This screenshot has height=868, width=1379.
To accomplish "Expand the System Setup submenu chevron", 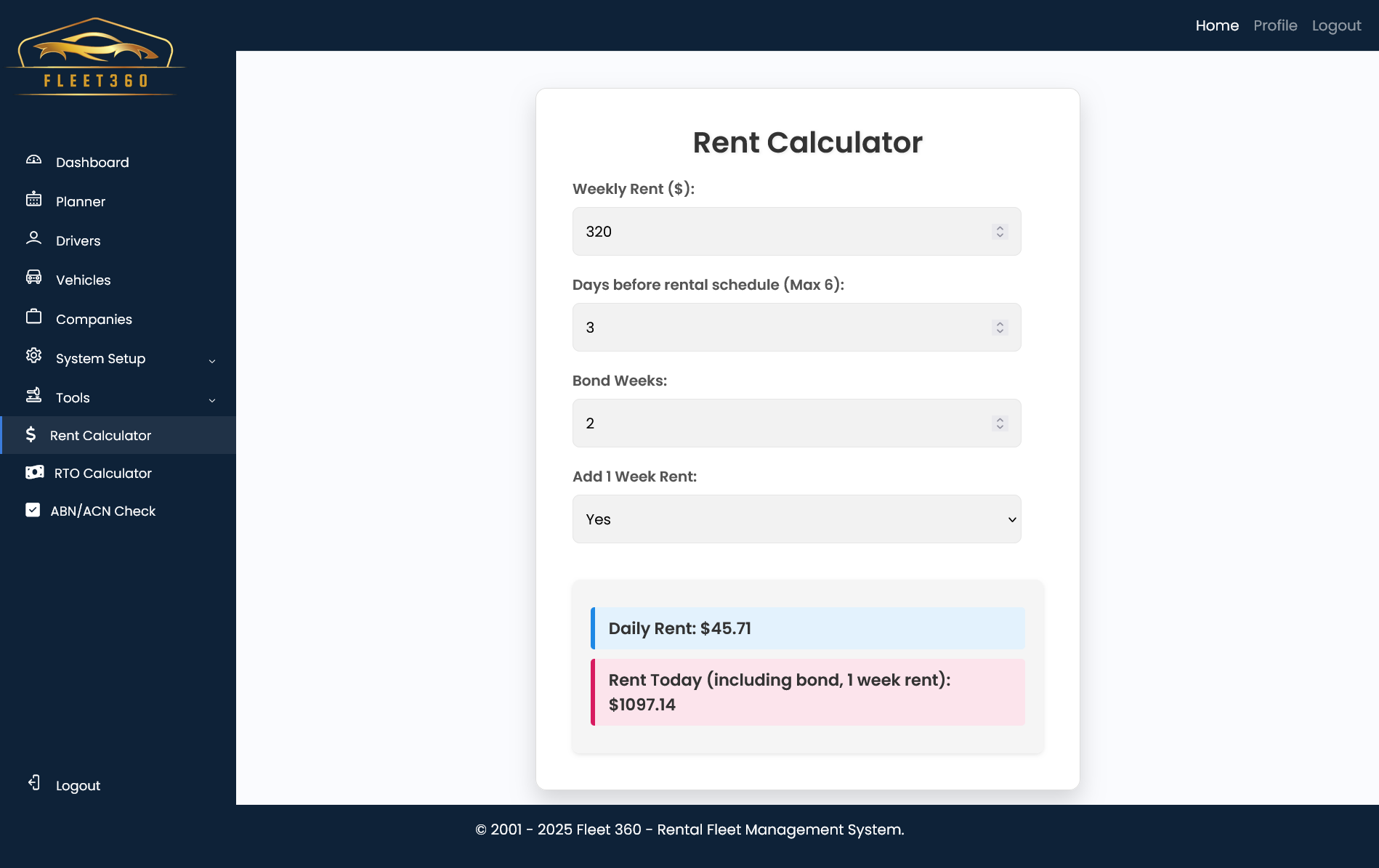I will click(x=212, y=360).
